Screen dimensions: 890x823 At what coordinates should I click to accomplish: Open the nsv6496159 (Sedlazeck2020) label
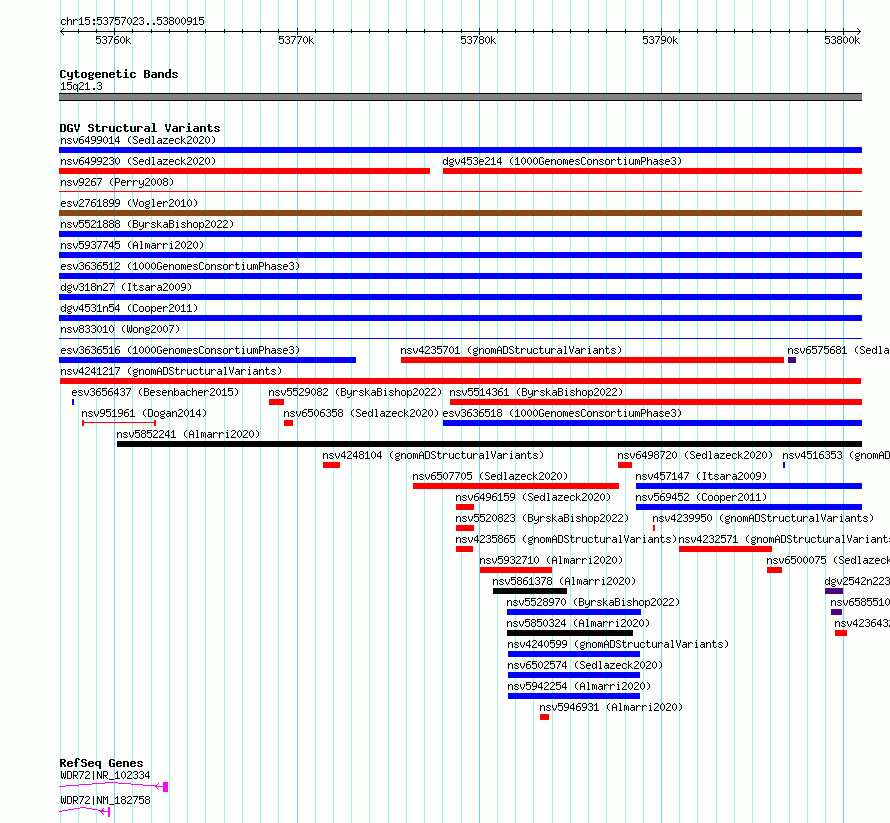click(533, 497)
